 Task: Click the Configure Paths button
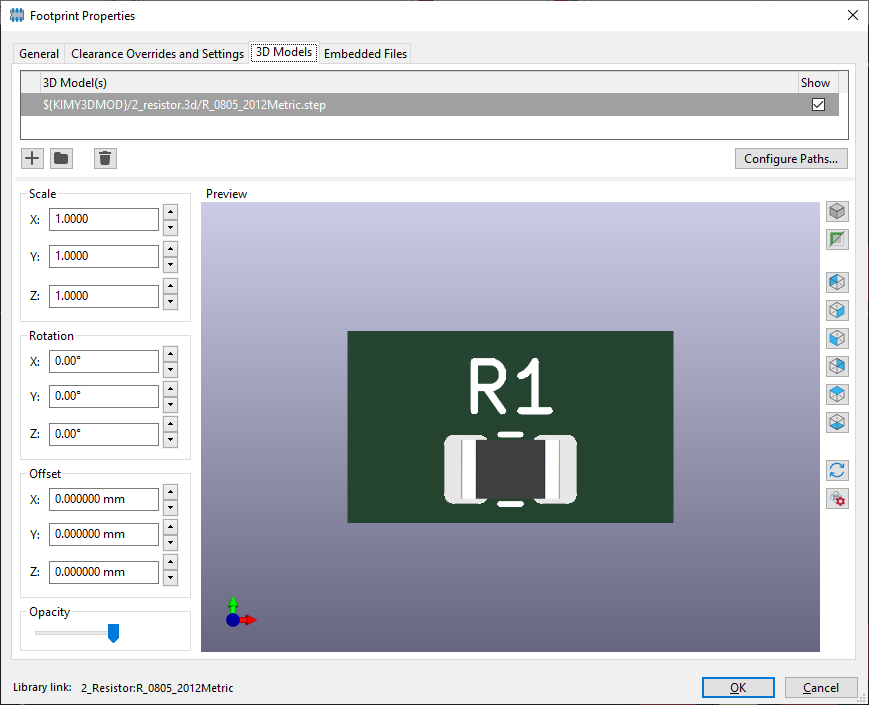point(791,159)
